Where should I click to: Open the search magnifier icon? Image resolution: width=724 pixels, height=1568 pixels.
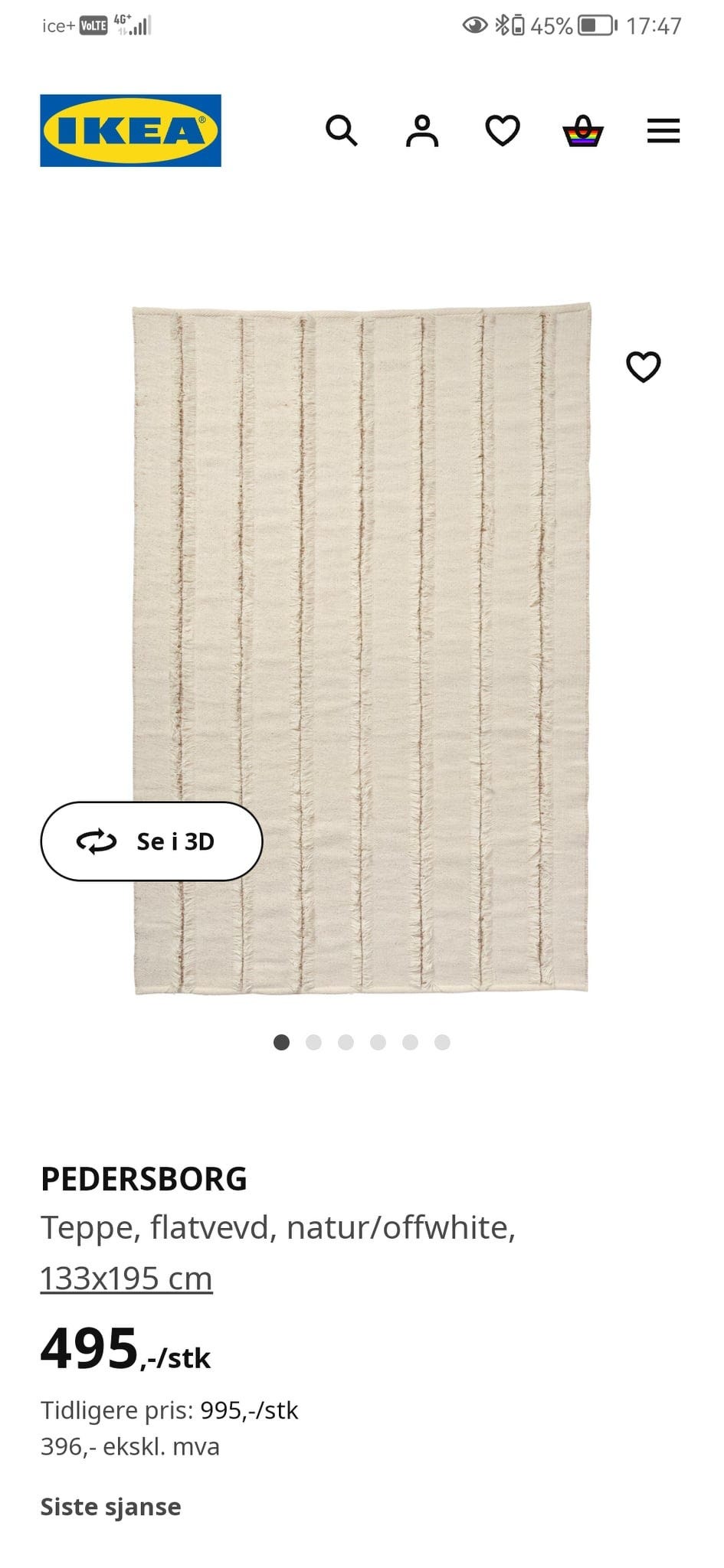click(x=341, y=131)
